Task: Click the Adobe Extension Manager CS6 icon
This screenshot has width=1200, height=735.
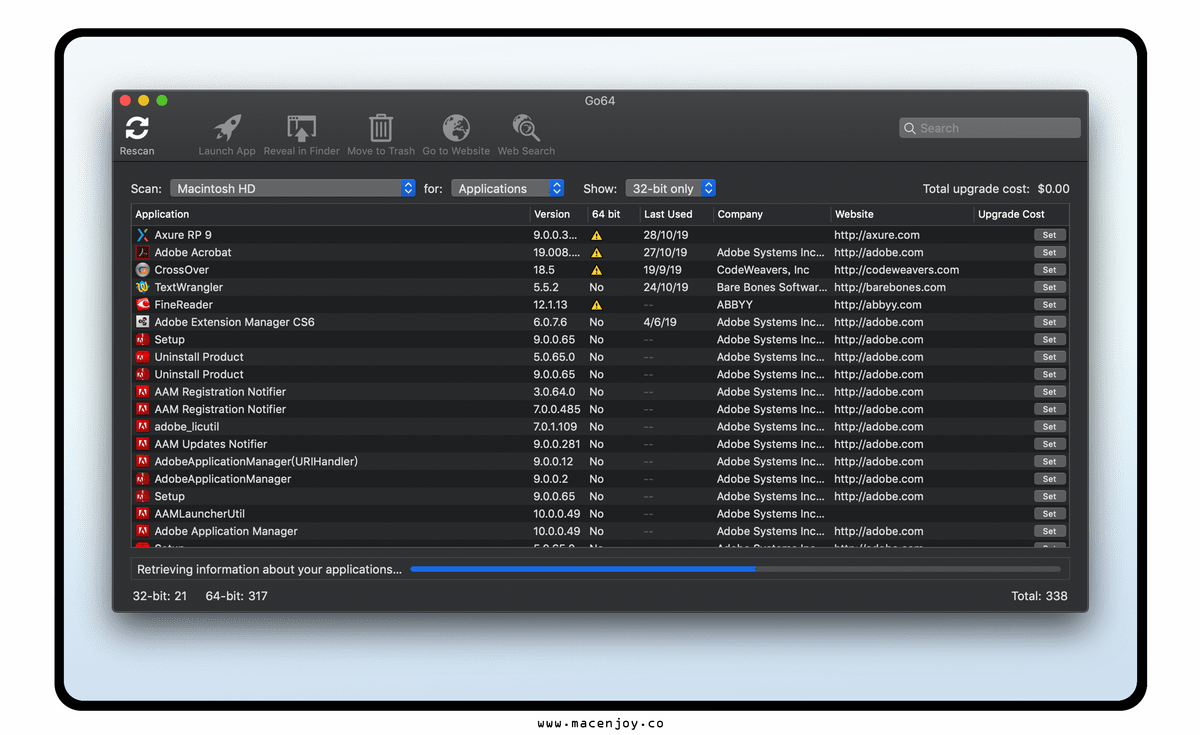Action: (142, 322)
